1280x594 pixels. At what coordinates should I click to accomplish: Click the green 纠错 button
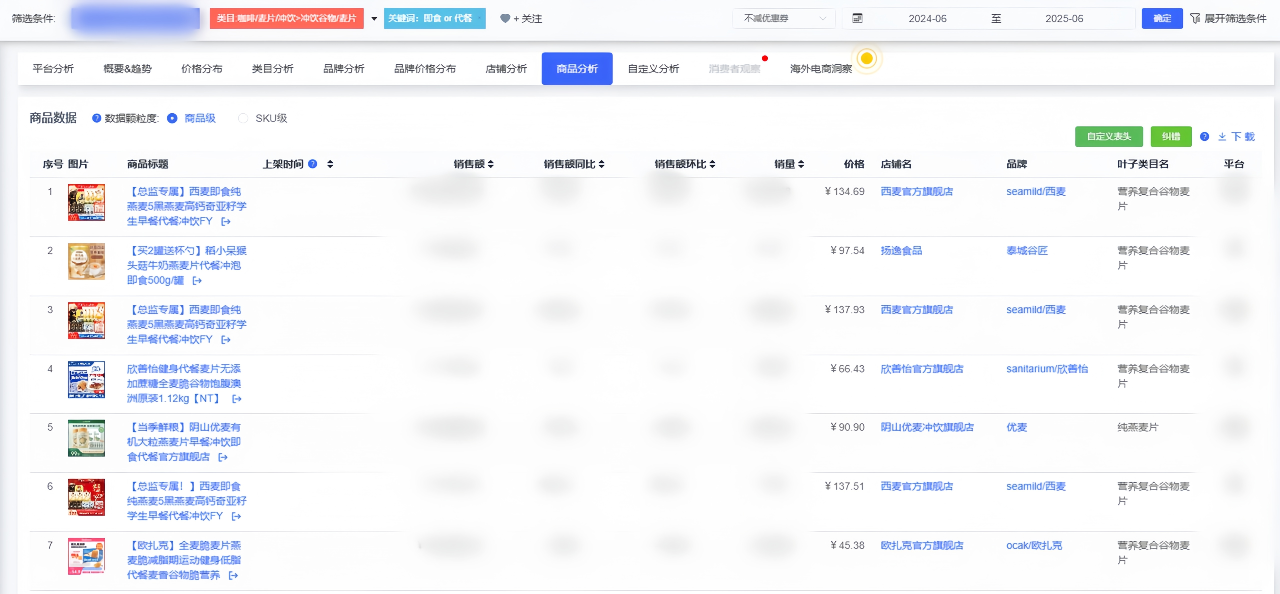click(x=1171, y=137)
